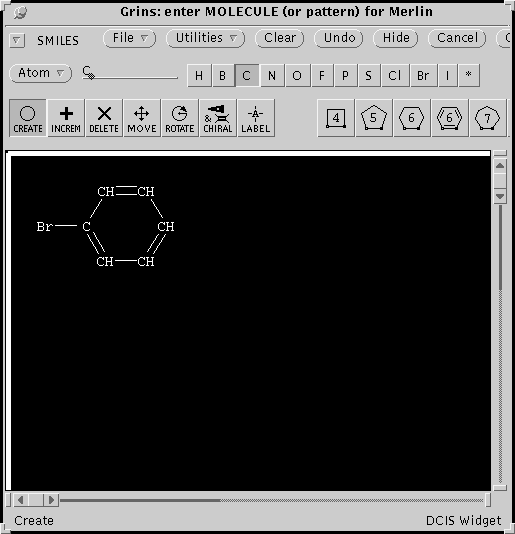Viewport: 515px width, 534px height.
Task: Open the File dropdown menu
Action: (130, 38)
